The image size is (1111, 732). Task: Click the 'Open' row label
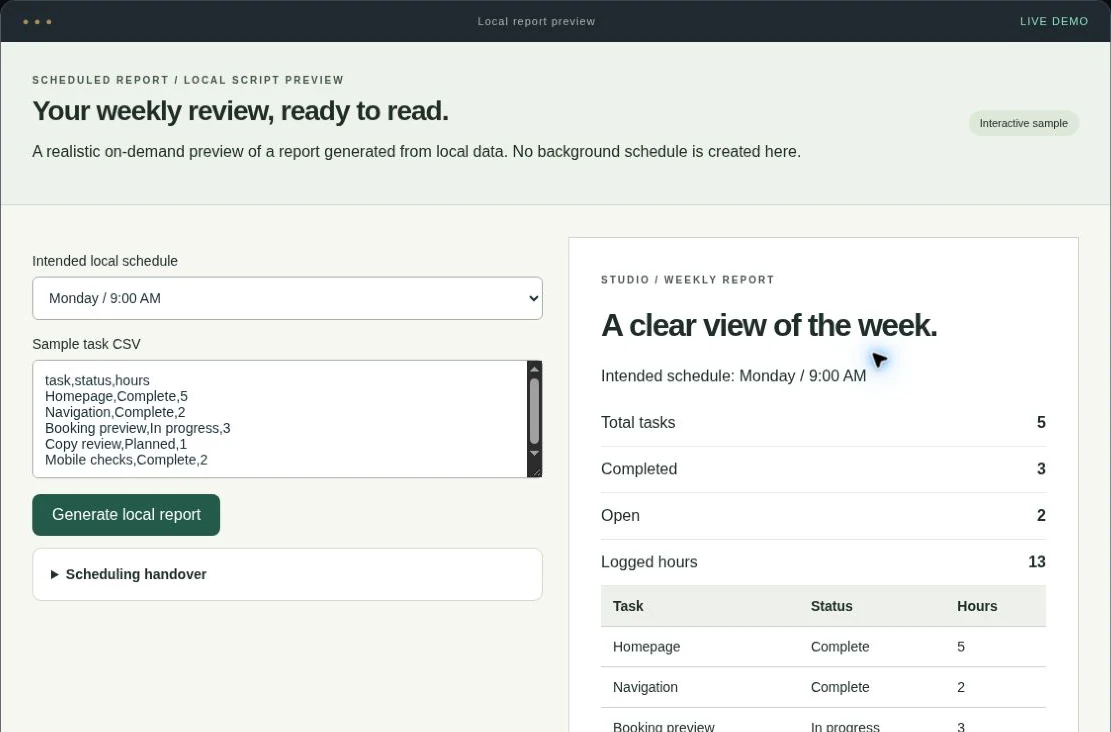coord(620,516)
